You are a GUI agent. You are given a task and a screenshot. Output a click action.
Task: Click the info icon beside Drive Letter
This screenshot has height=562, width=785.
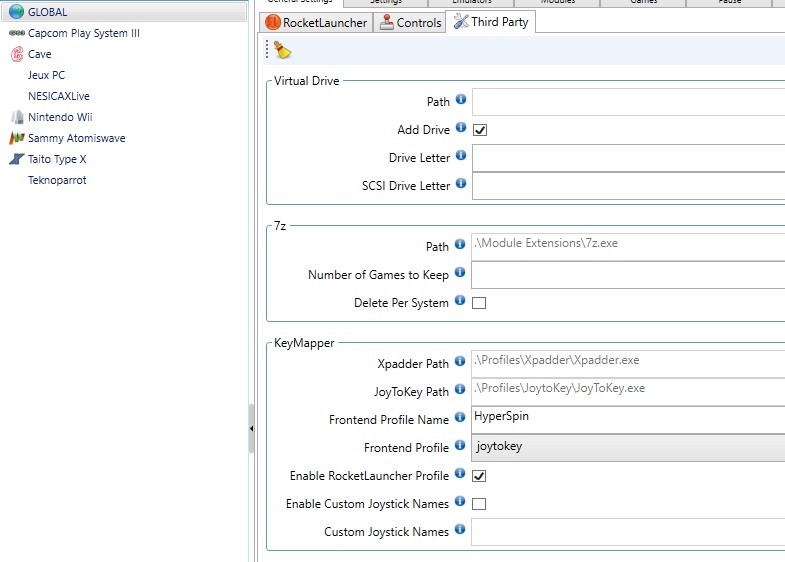click(461, 155)
